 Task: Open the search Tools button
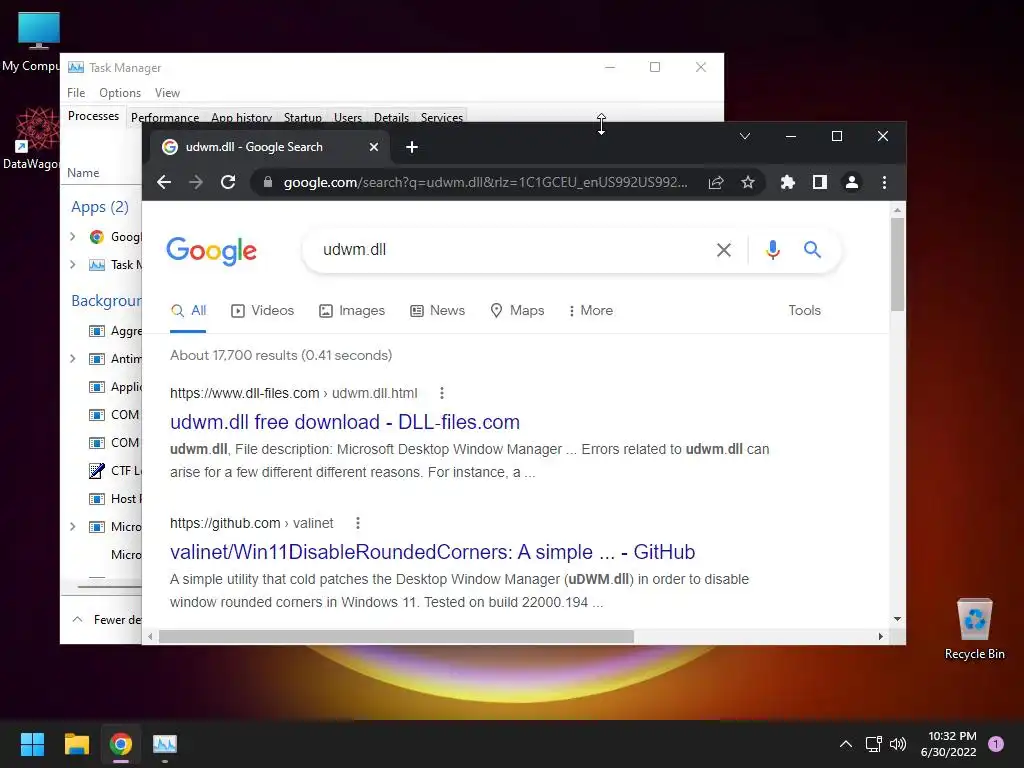(805, 311)
